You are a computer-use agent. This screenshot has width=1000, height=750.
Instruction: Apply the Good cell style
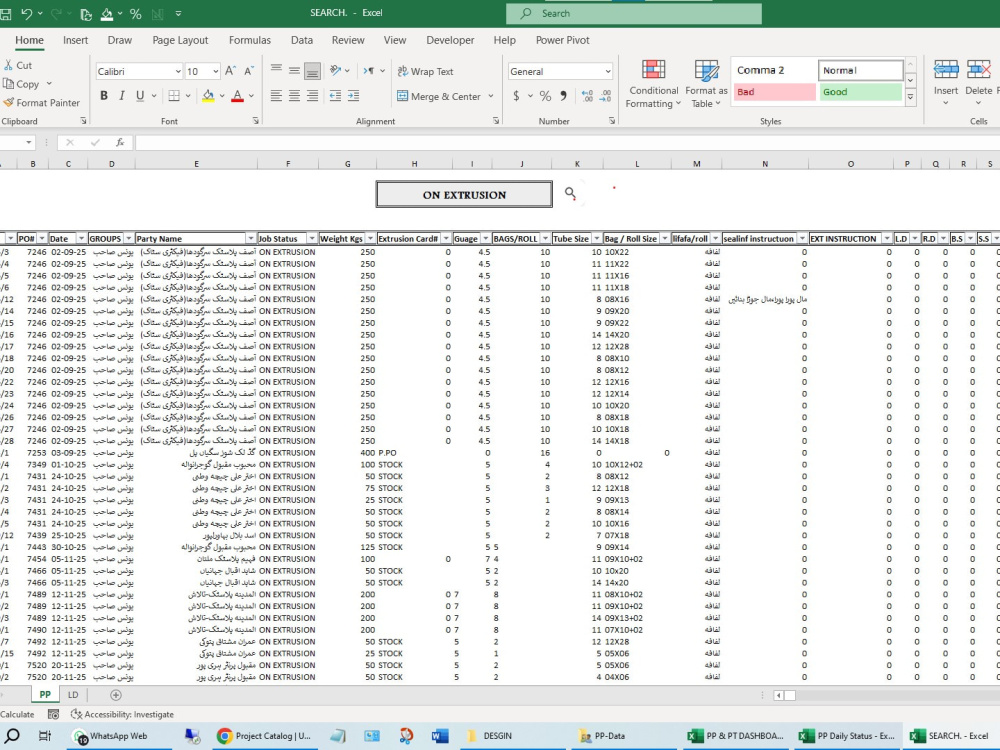[860, 92]
